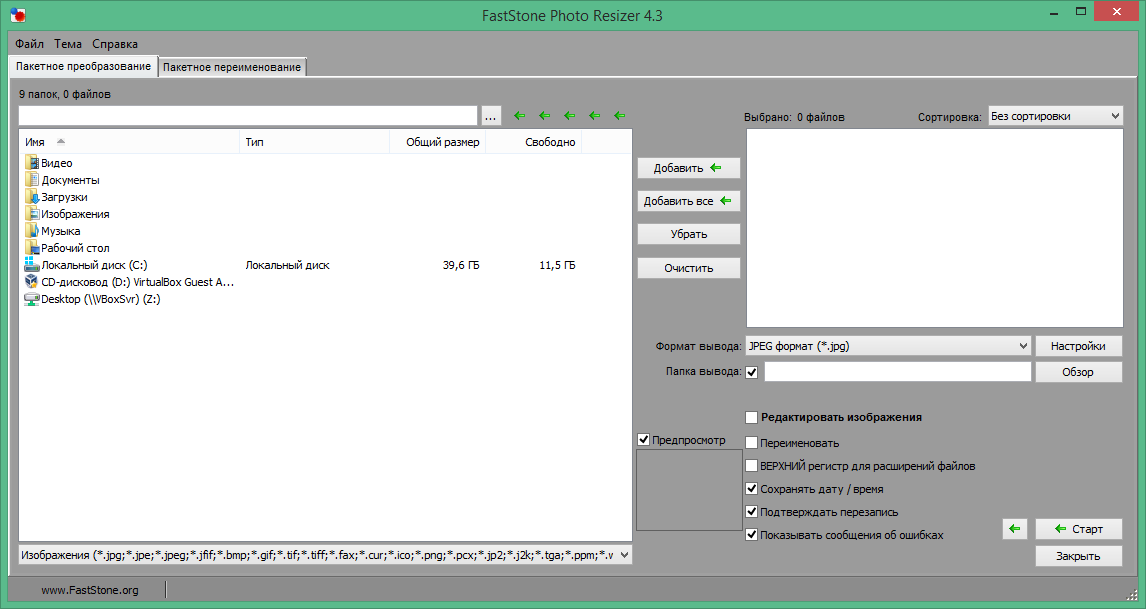Screen dimensions: 1146x609
Task: Click the Очистить button
Action: tap(688, 268)
